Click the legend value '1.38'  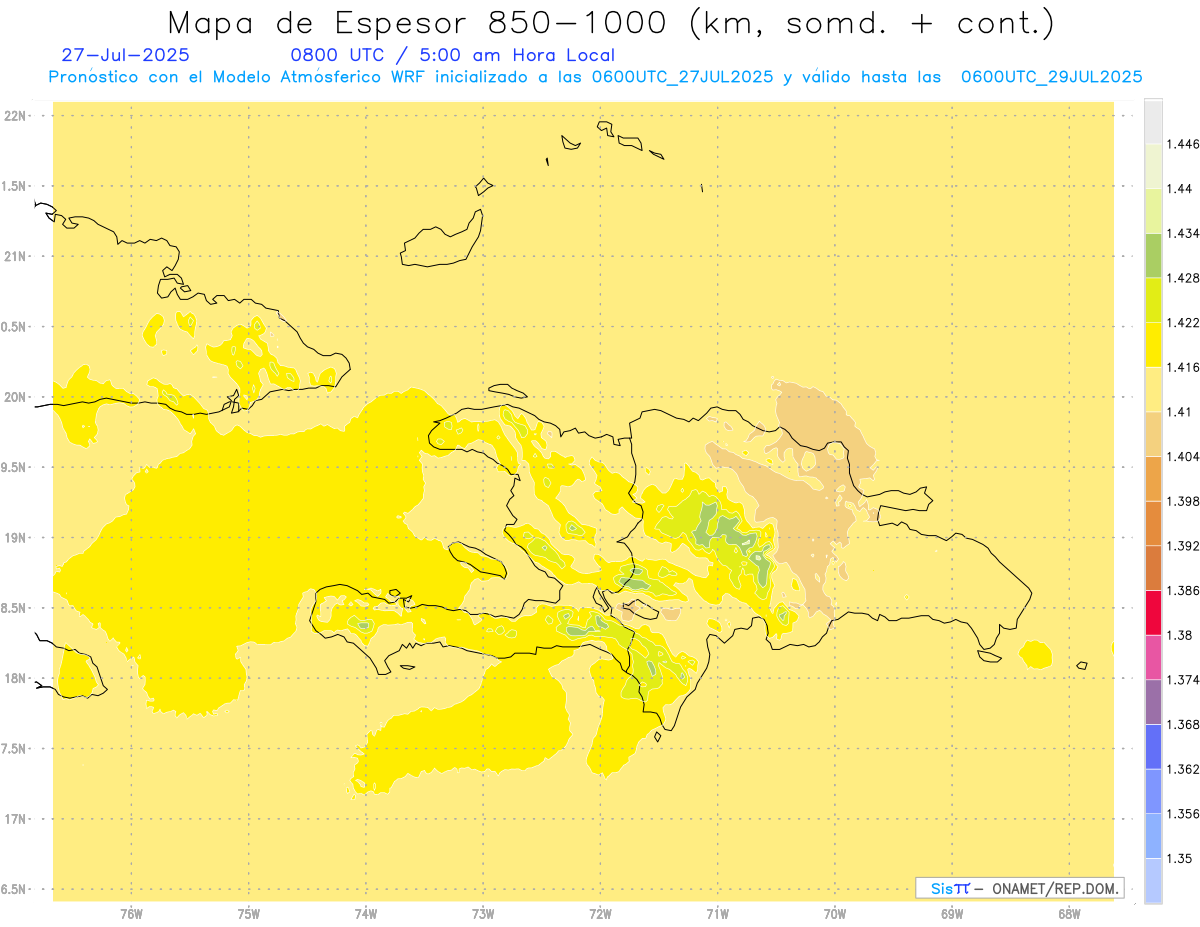[x=1178, y=635]
